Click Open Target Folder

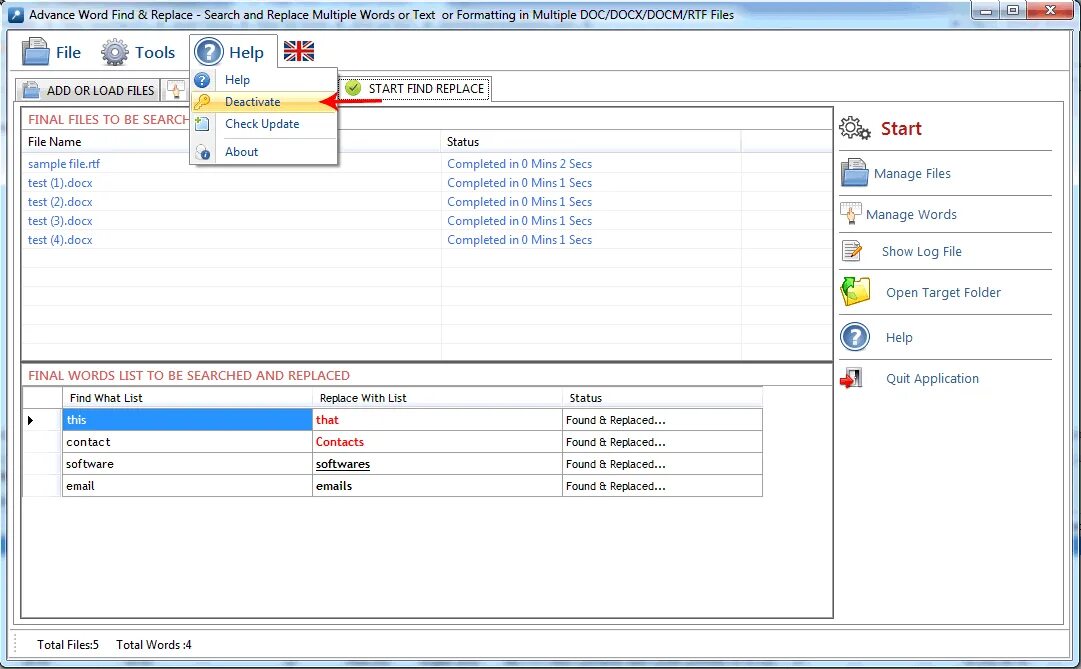coord(943,292)
